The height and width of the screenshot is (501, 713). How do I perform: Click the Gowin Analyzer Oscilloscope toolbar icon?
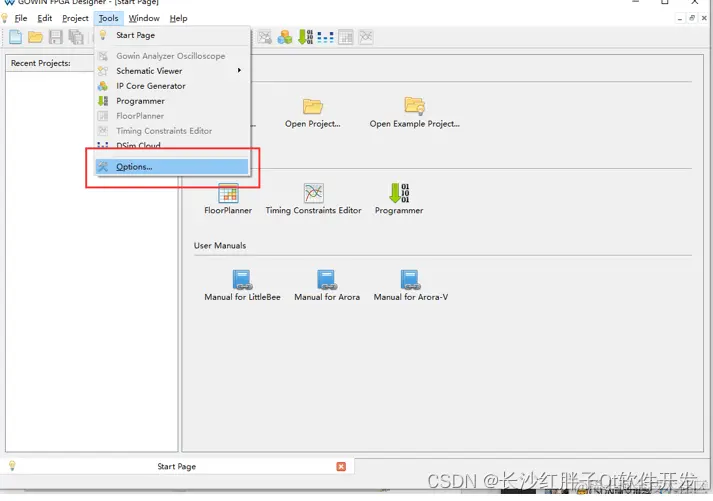click(265, 37)
